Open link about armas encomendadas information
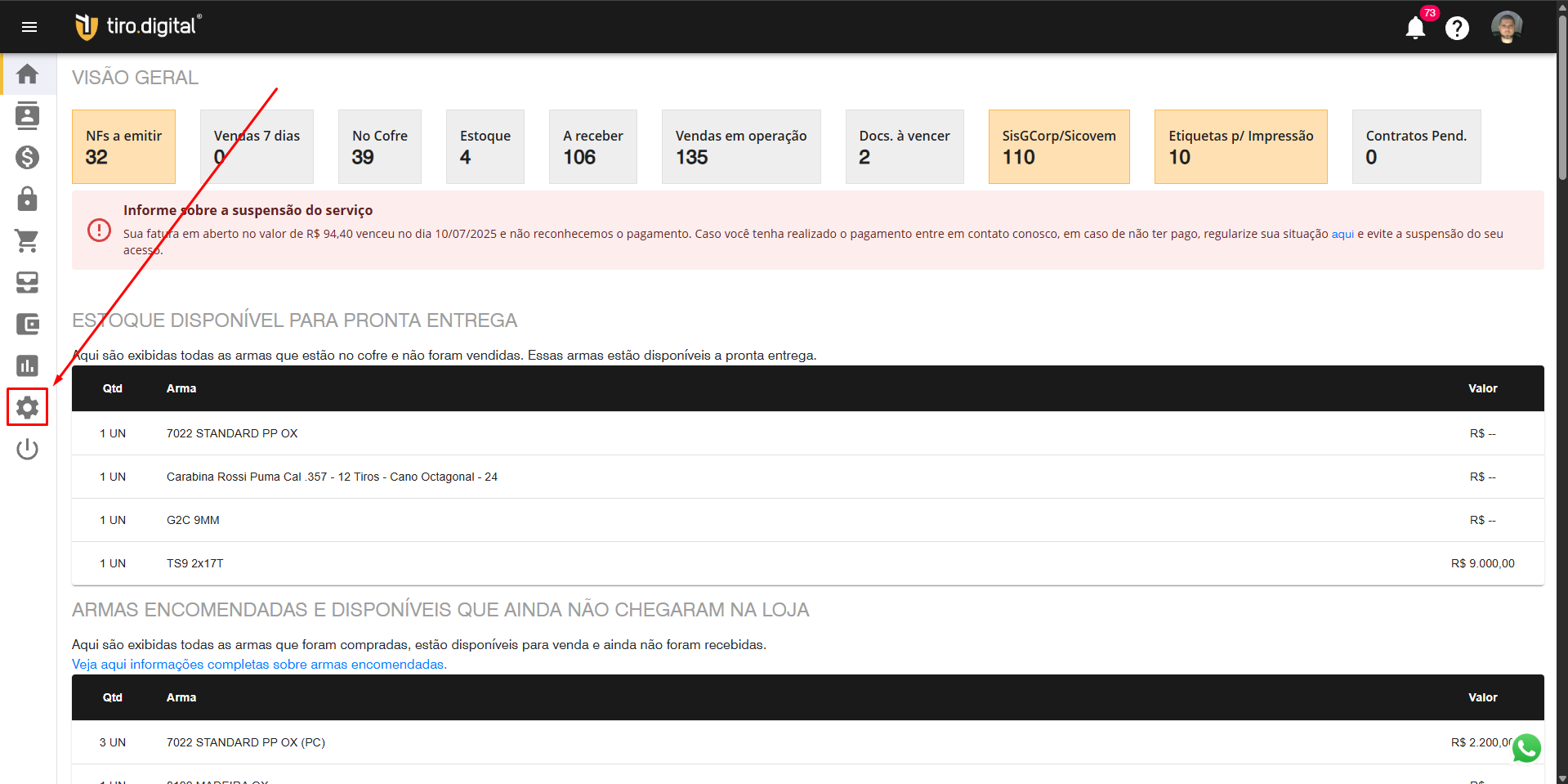The height and width of the screenshot is (784, 1568). point(259,665)
